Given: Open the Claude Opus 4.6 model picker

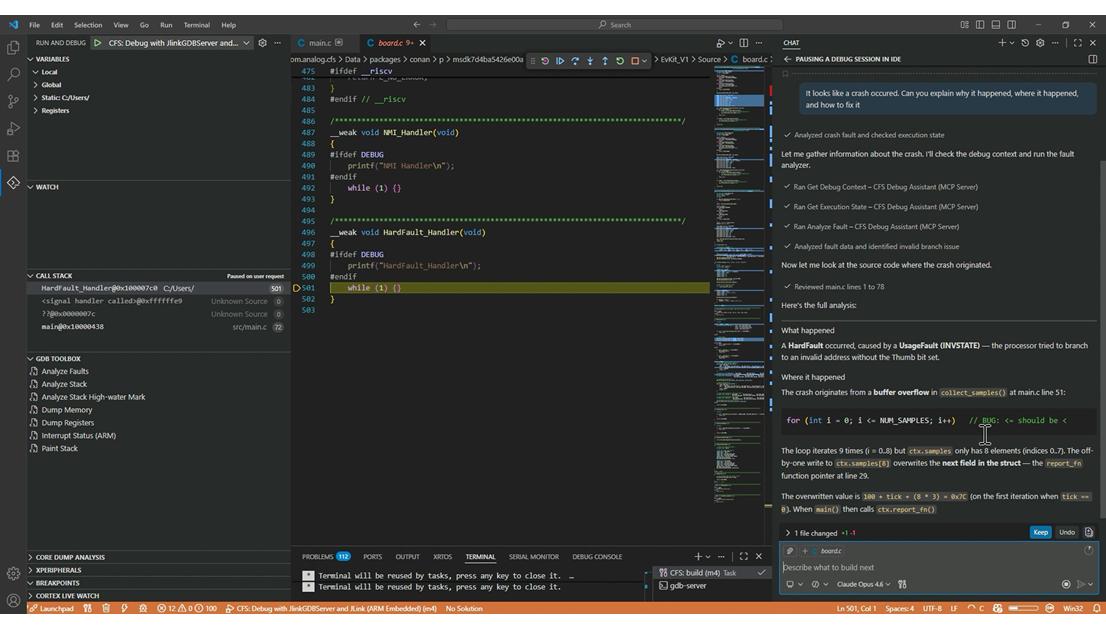Looking at the screenshot, I should click(x=863, y=584).
